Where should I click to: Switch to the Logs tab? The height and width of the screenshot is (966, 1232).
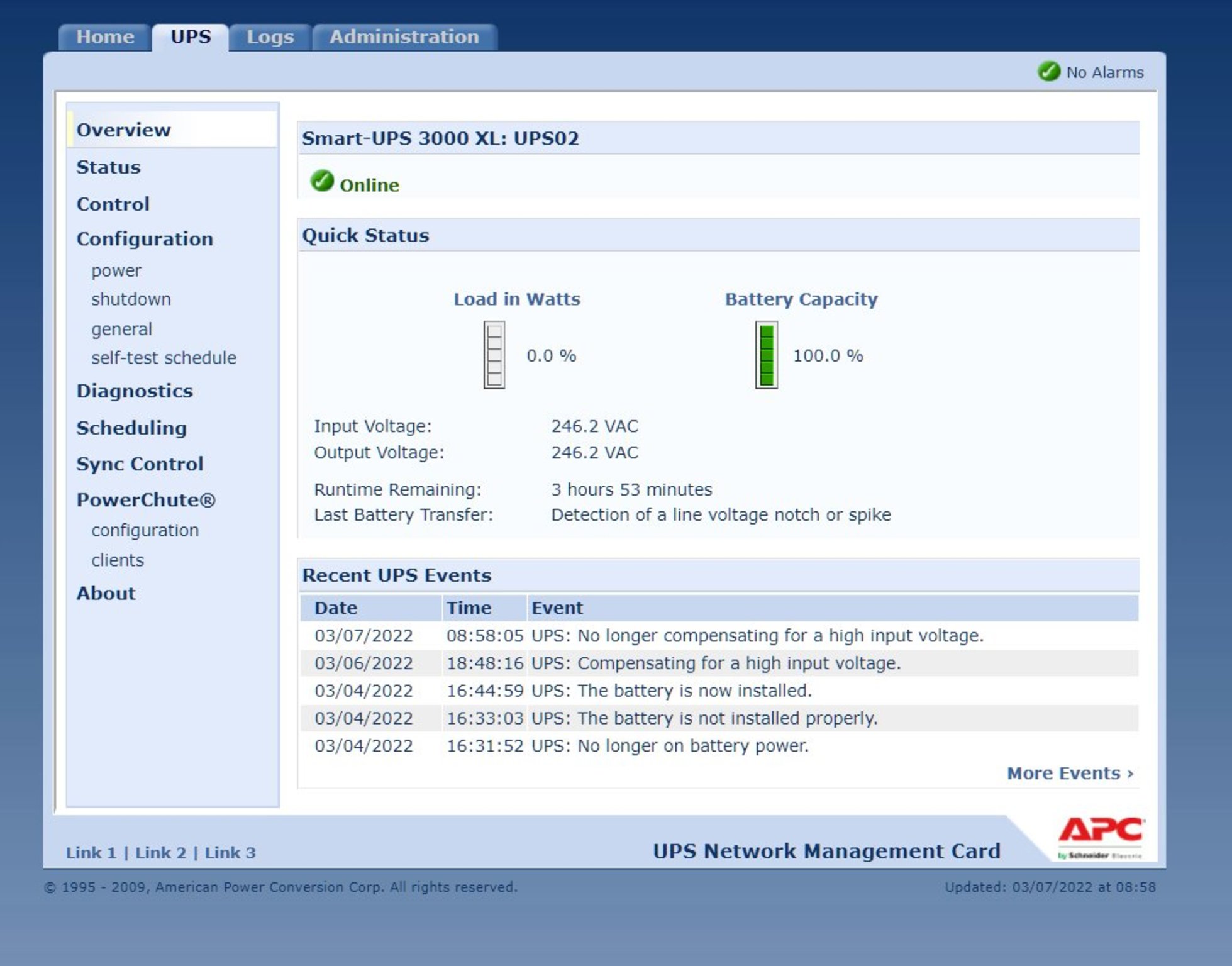[270, 37]
